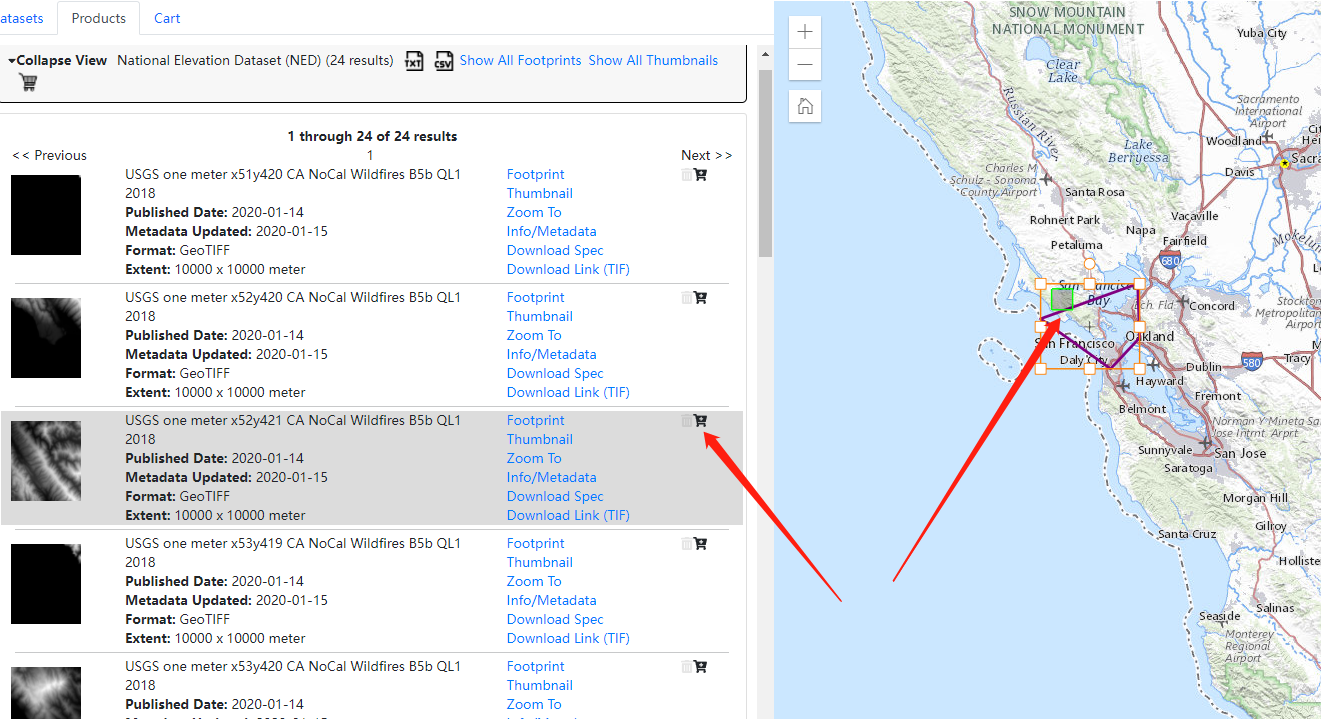Select results page 1
The height and width of the screenshot is (719, 1321).
[x=370, y=155]
